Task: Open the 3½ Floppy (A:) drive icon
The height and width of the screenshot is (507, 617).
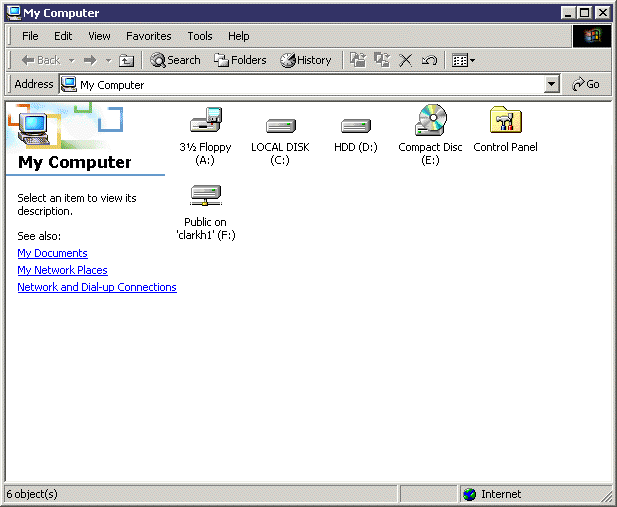Action: tap(205, 122)
